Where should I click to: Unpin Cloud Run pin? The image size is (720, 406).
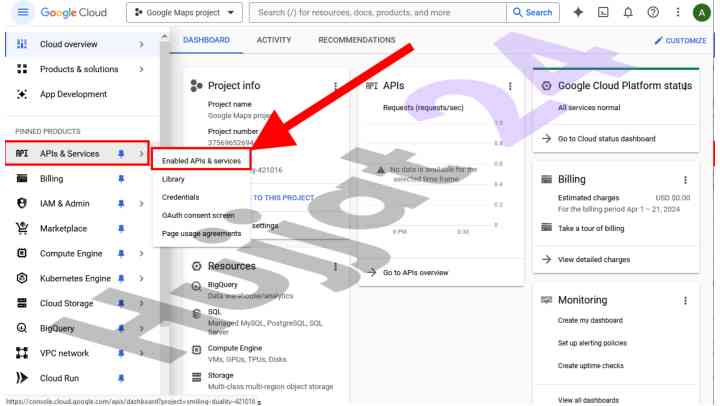pyautogui.click(x=121, y=378)
